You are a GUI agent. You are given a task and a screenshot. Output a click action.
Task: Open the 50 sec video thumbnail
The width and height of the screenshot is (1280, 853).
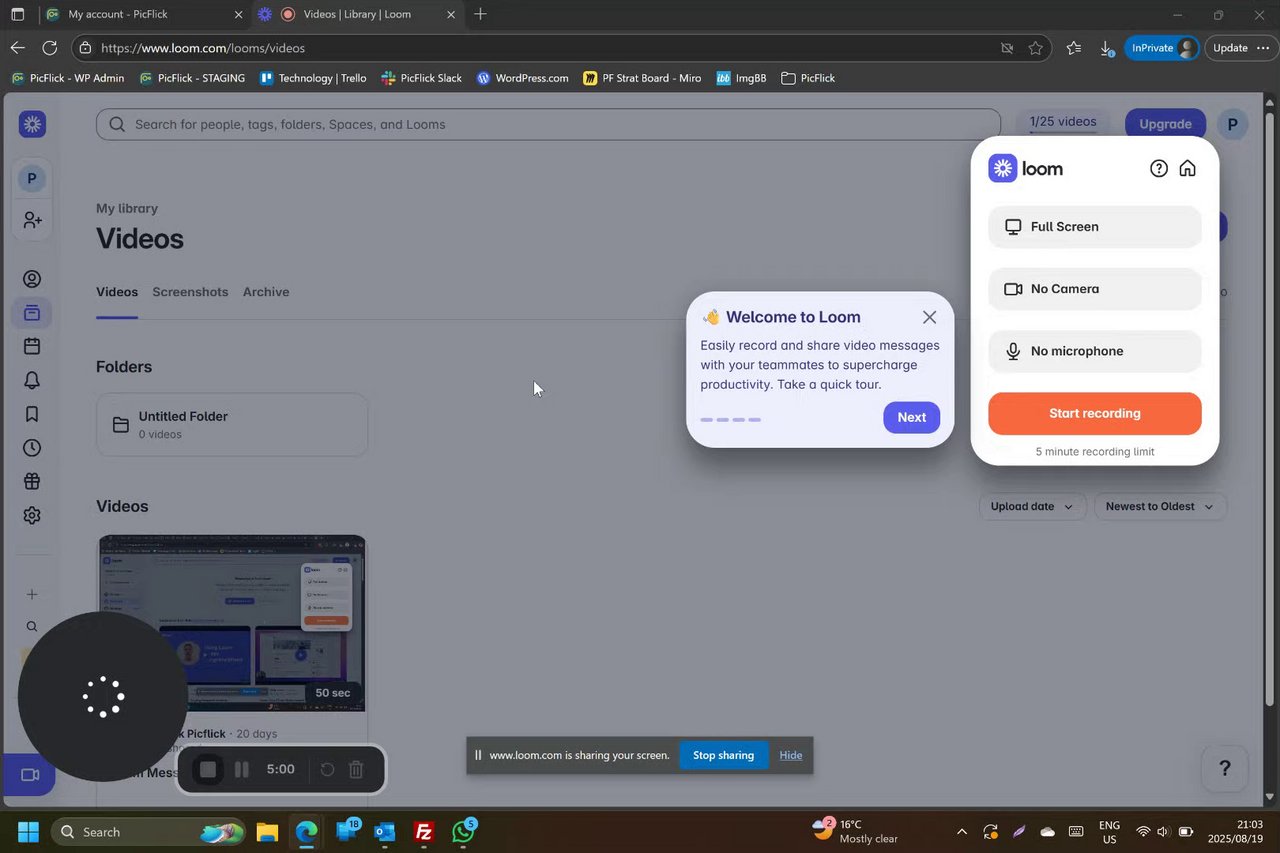click(232, 624)
